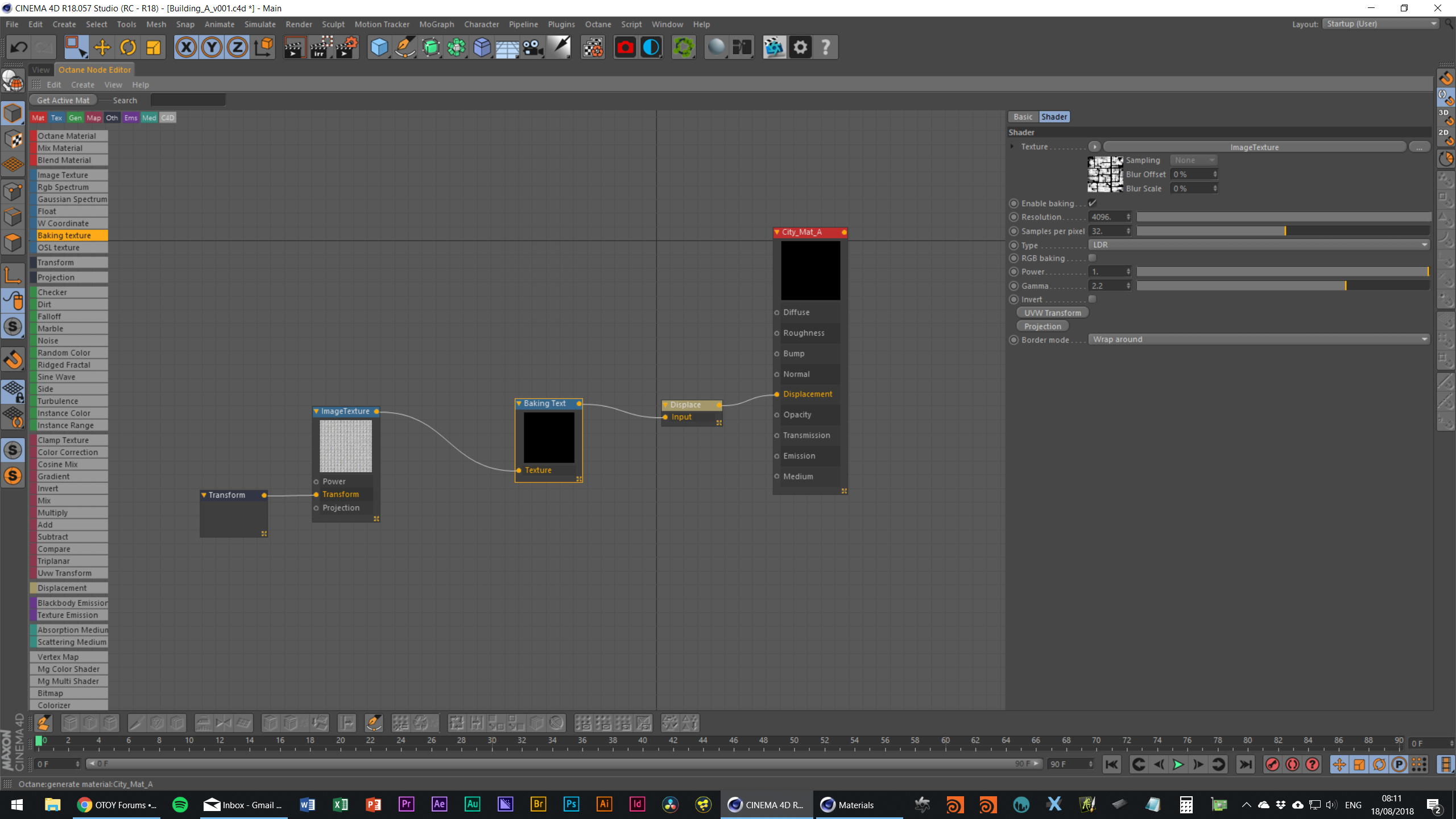Enable the RGB baking checkbox
Image resolution: width=1456 pixels, height=819 pixels.
1092,258
